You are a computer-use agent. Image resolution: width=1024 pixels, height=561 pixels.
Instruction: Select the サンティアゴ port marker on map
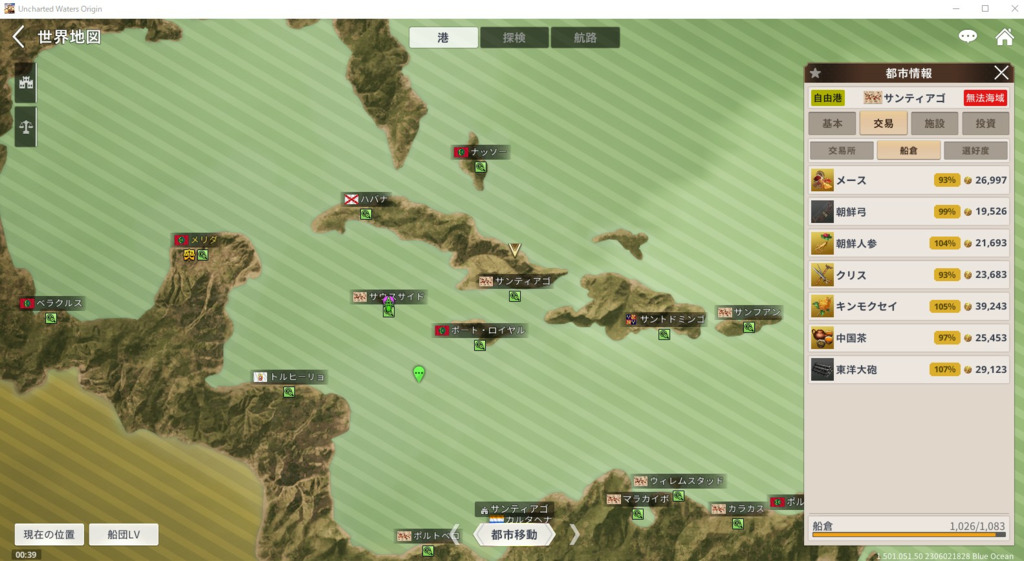tap(515, 297)
